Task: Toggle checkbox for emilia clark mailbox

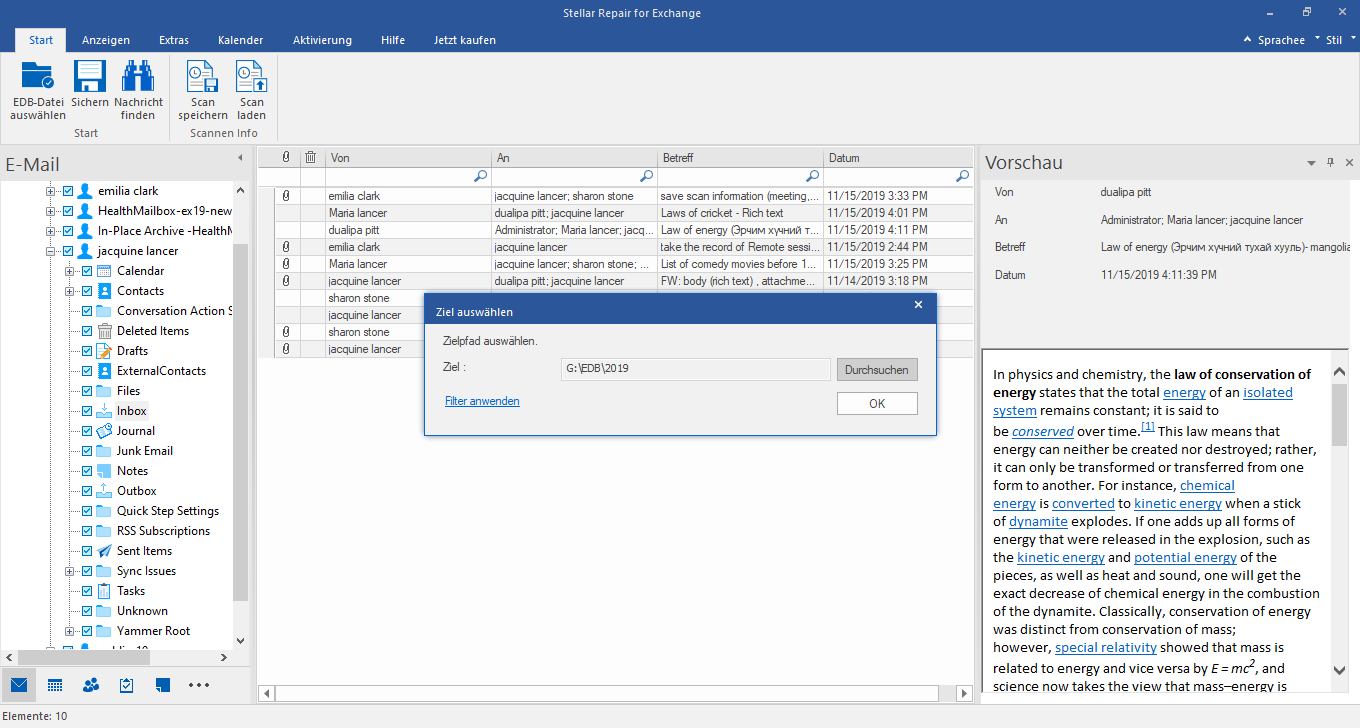Action: pos(68,191)
